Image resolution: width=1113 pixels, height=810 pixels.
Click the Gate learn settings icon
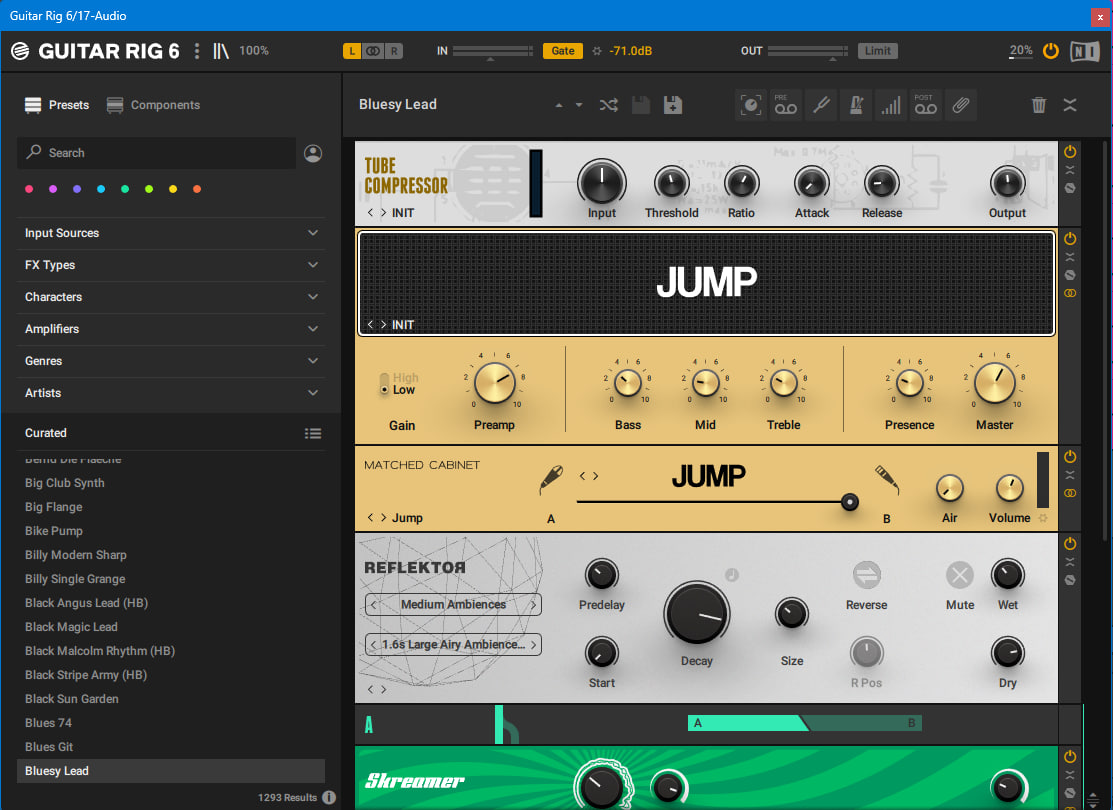(x=596, y=51)
